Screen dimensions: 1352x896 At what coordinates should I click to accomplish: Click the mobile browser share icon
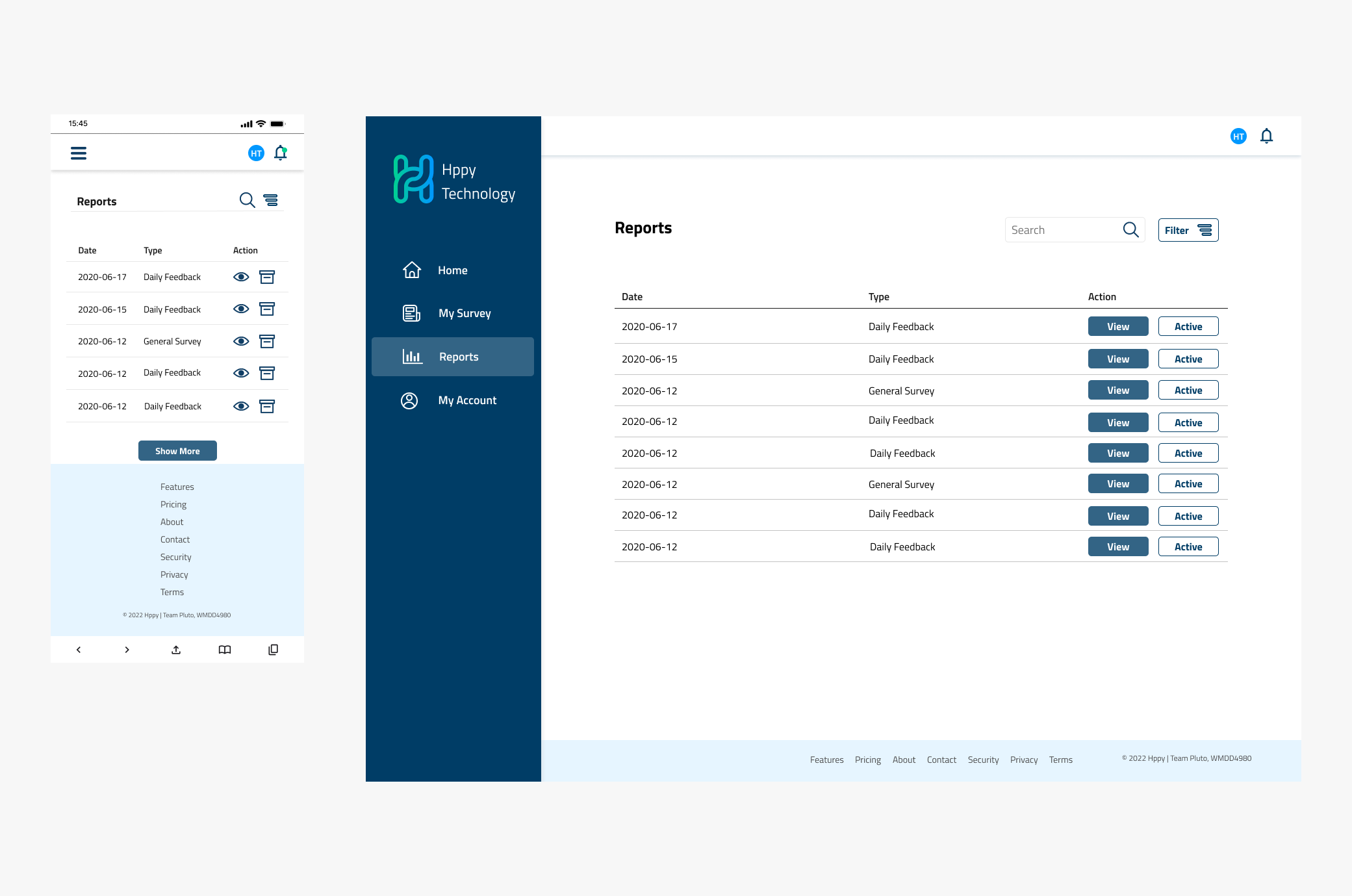[176, 650]
